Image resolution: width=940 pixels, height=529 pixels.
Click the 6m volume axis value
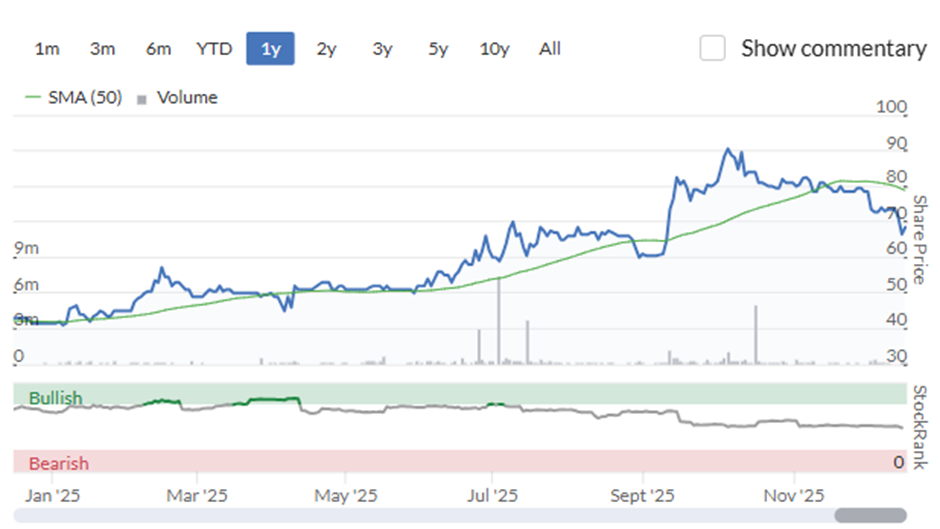pyautogui.click(x=26, y=284)
